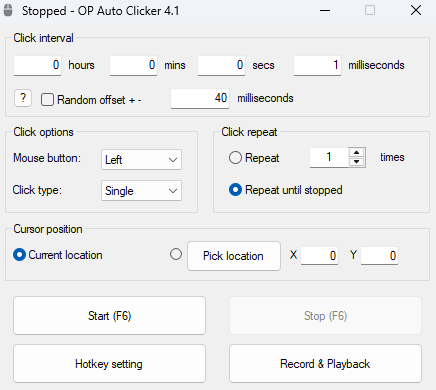The width and height of the screenshot is (436, 390).
Task: Select the radio button beside Pick location
Action: tap(176, 254)
